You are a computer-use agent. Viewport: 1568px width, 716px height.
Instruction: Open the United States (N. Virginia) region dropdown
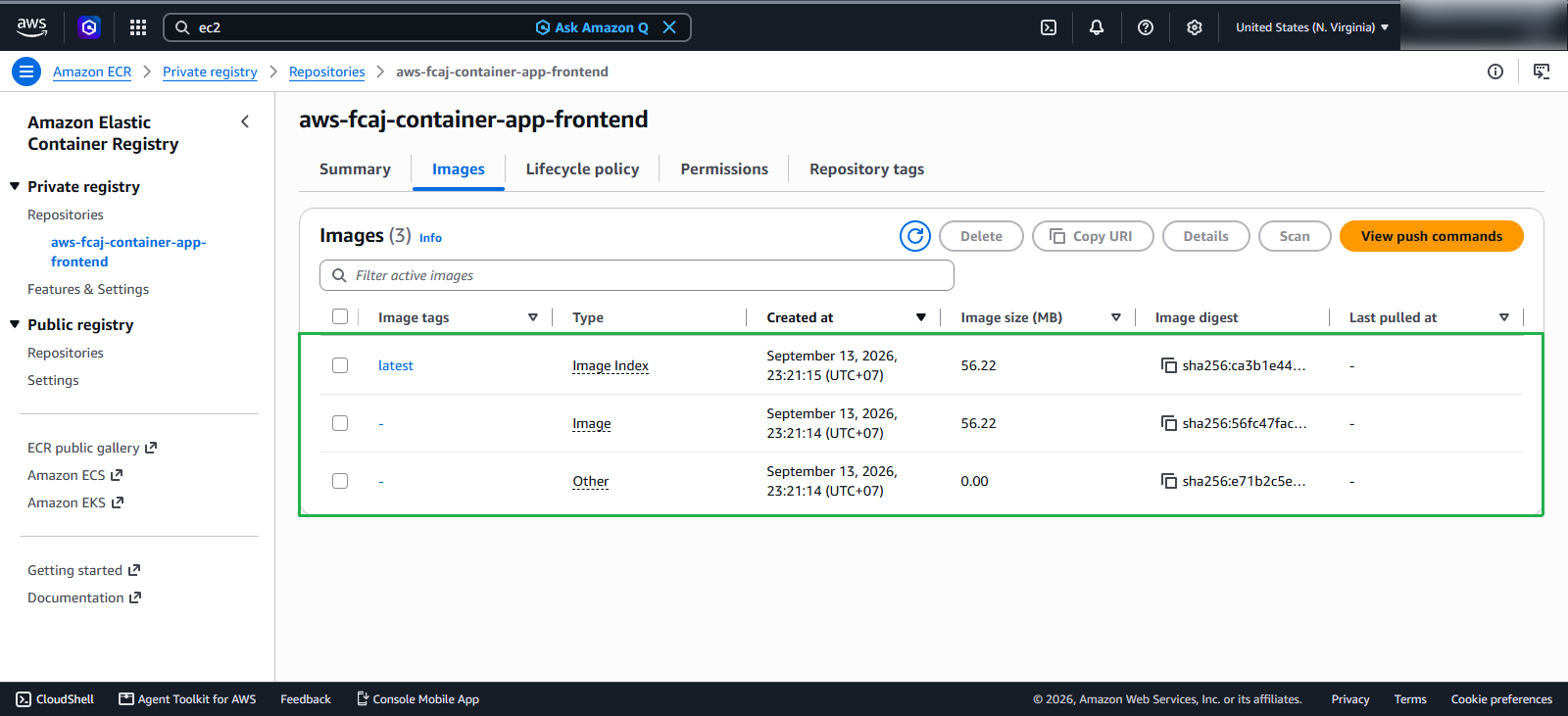1312,27
